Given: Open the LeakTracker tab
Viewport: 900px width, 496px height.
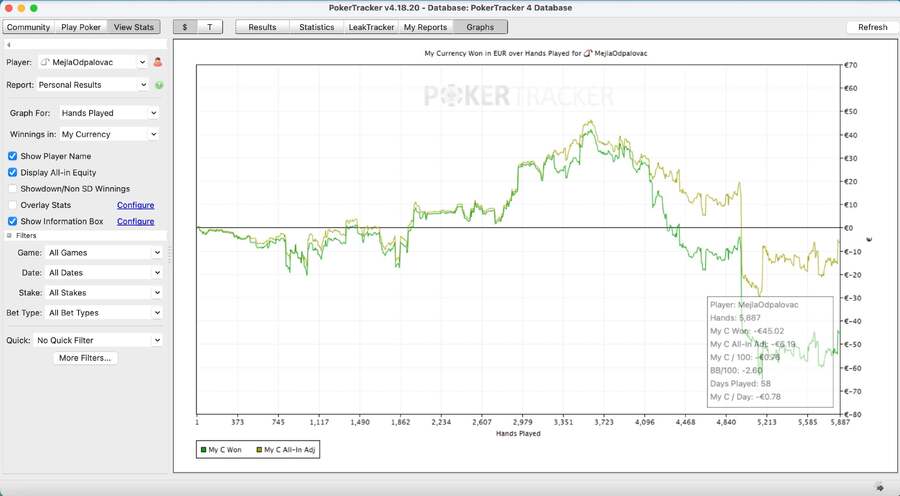Looking at the screenshot, I should [x=371, y=27].
